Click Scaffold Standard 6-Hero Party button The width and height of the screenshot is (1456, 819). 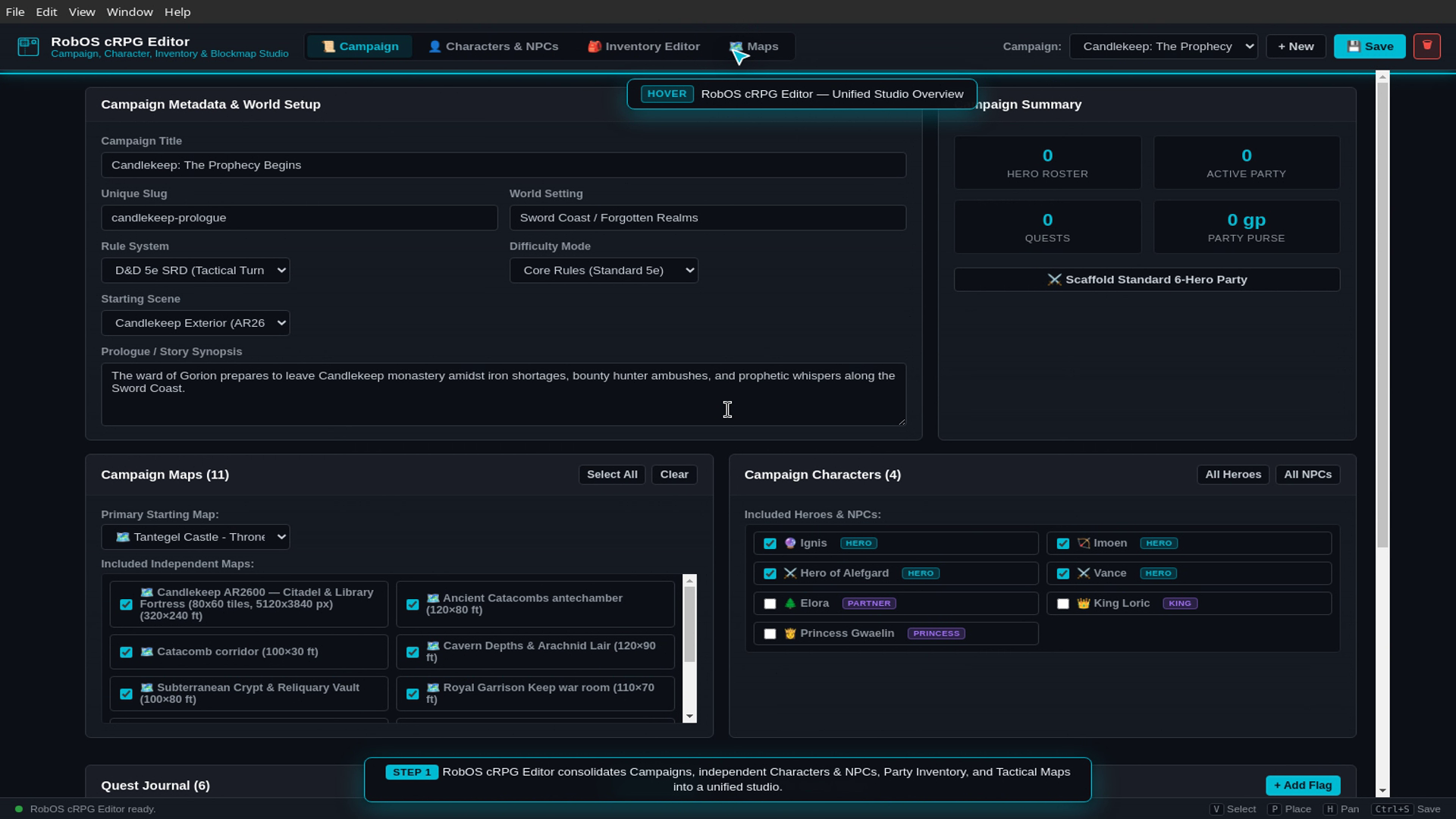point(1147,280)
